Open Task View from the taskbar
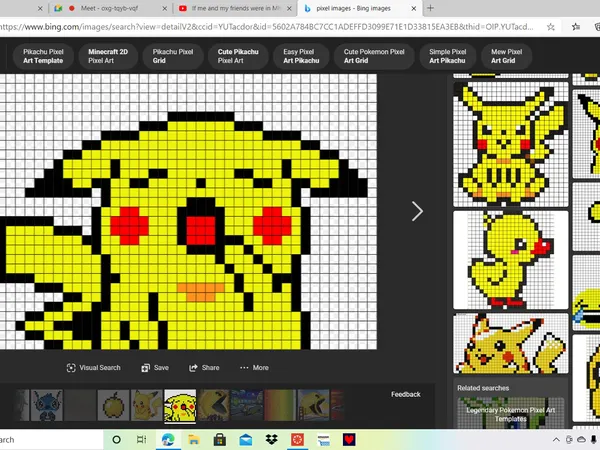Screen dimensions: 600x450 click(142, 440)
